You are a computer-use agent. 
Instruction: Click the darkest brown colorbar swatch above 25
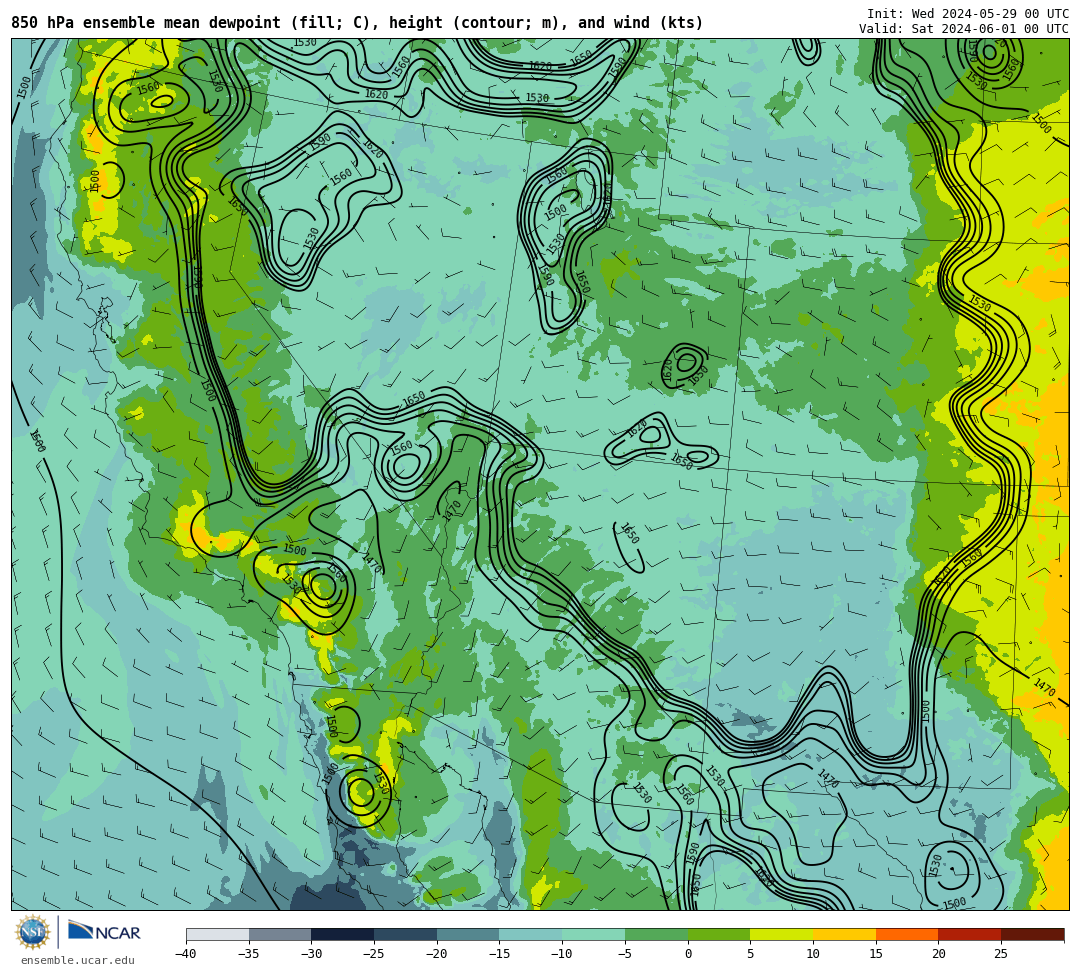click(1032, 934)
